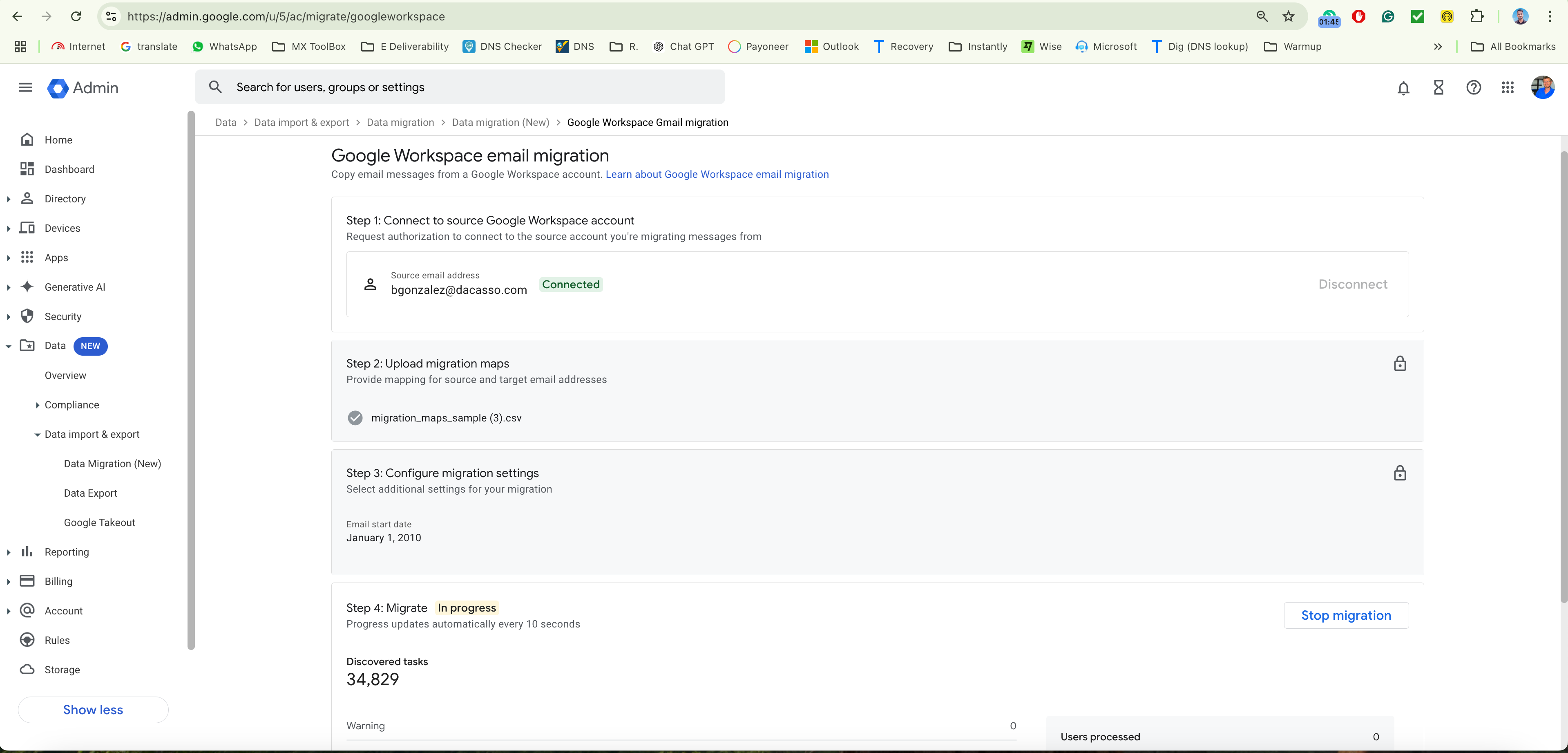Click Show less button in sidebar
This screenshot has height=753, width=1568.
click(x=93, y=710)
